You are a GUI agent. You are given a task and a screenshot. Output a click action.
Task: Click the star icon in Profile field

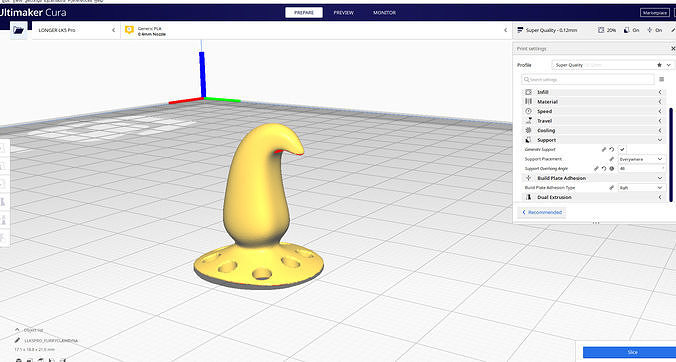click(659, 65)
